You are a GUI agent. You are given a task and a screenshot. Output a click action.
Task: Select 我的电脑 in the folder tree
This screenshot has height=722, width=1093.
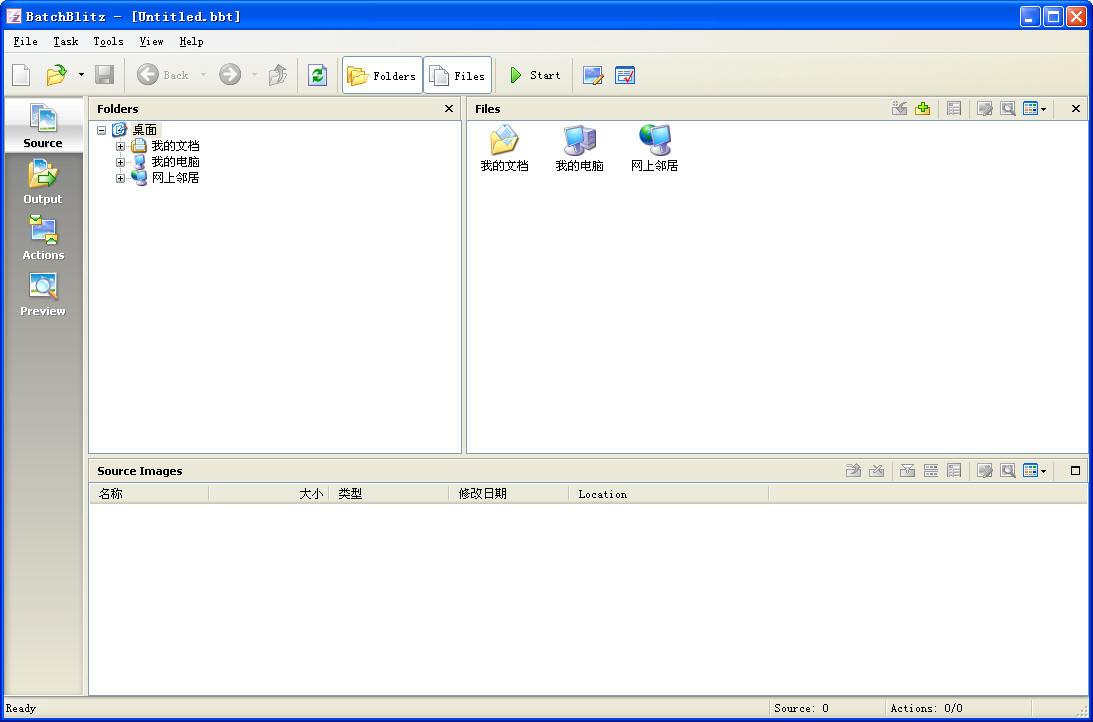pyautogui.click(x=176, y=162)
